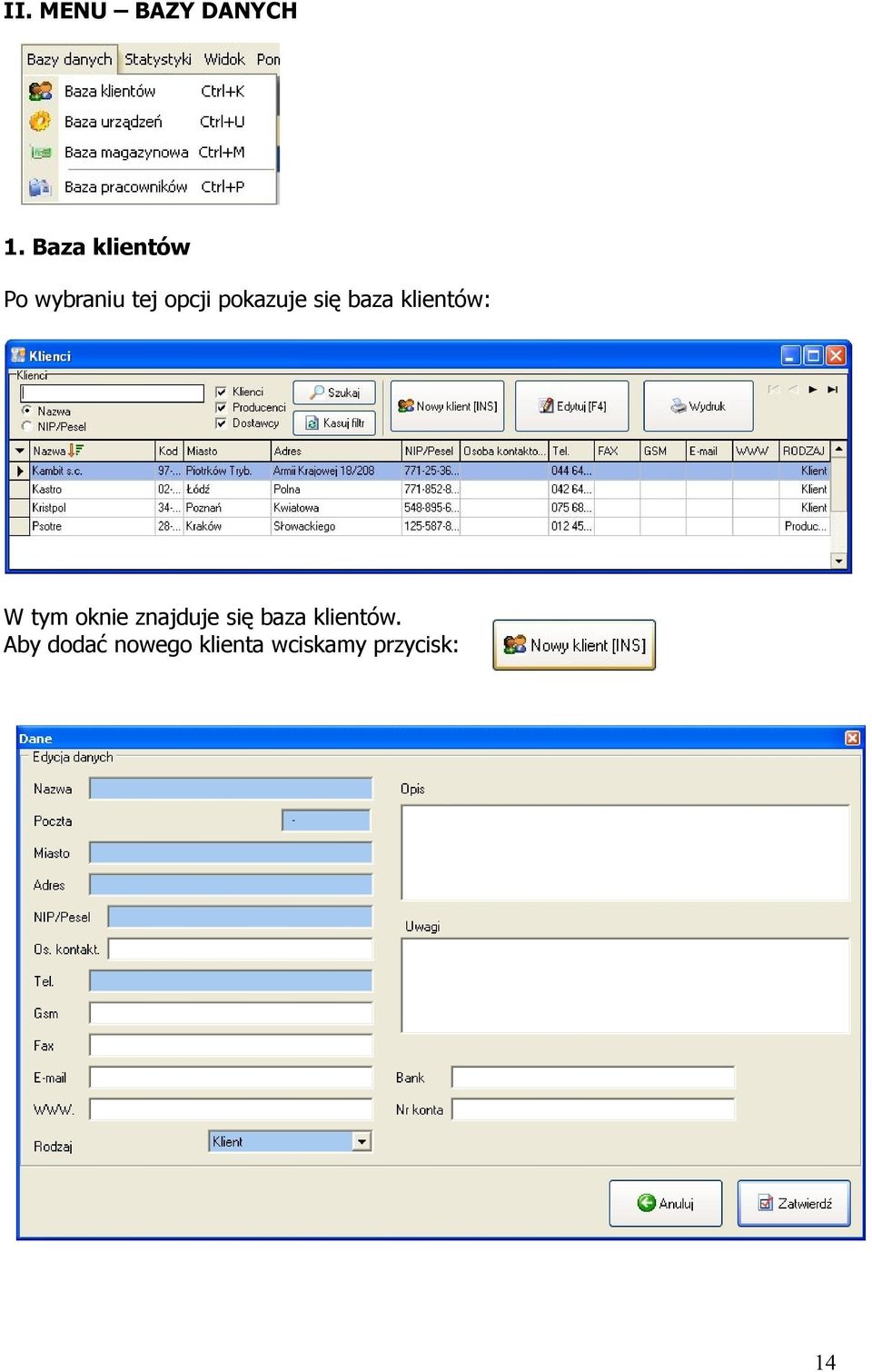Click the Baza pracowników icon
This screenshot has height=1372, width=872.
coord(40,187)
